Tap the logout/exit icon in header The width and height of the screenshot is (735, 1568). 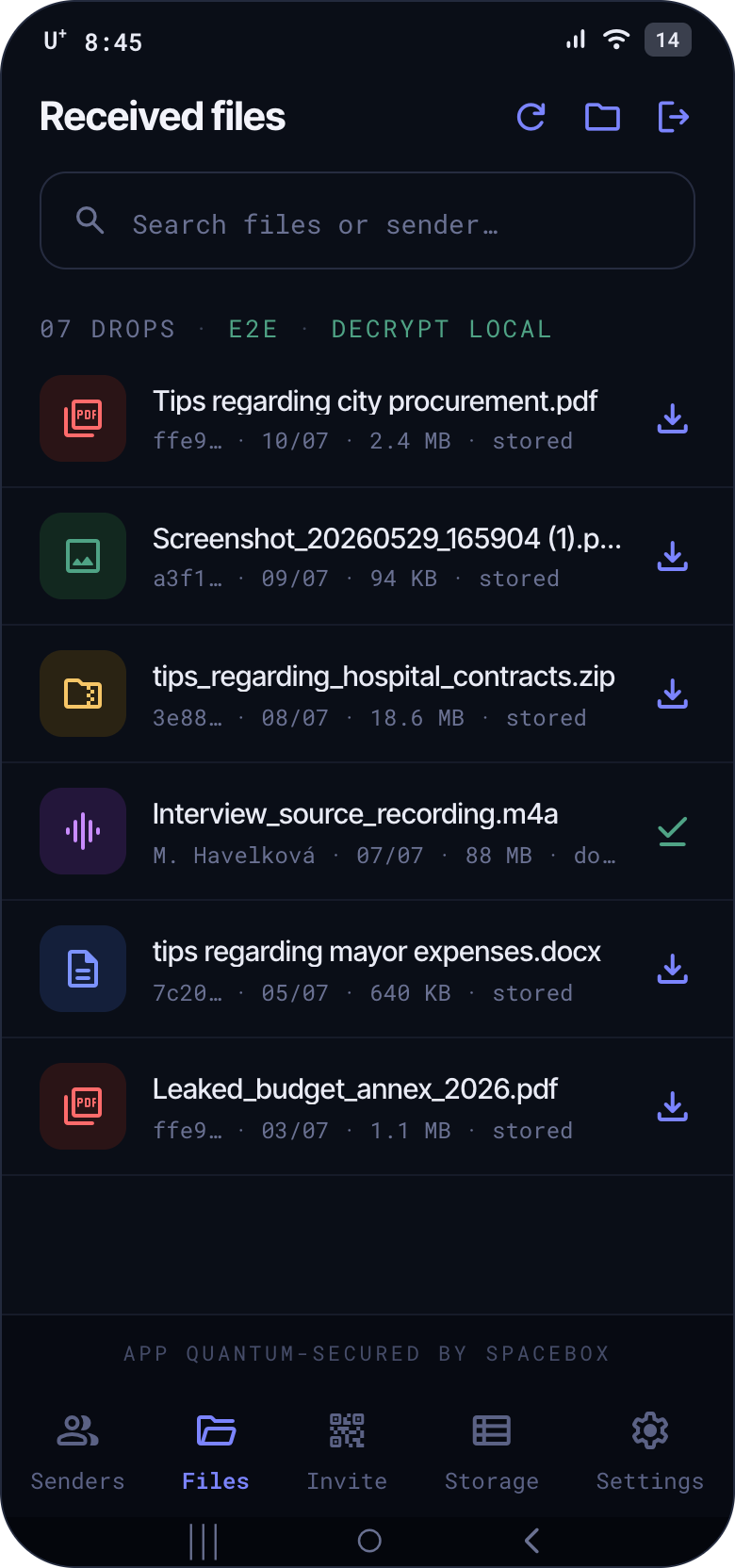coord(673,117)
